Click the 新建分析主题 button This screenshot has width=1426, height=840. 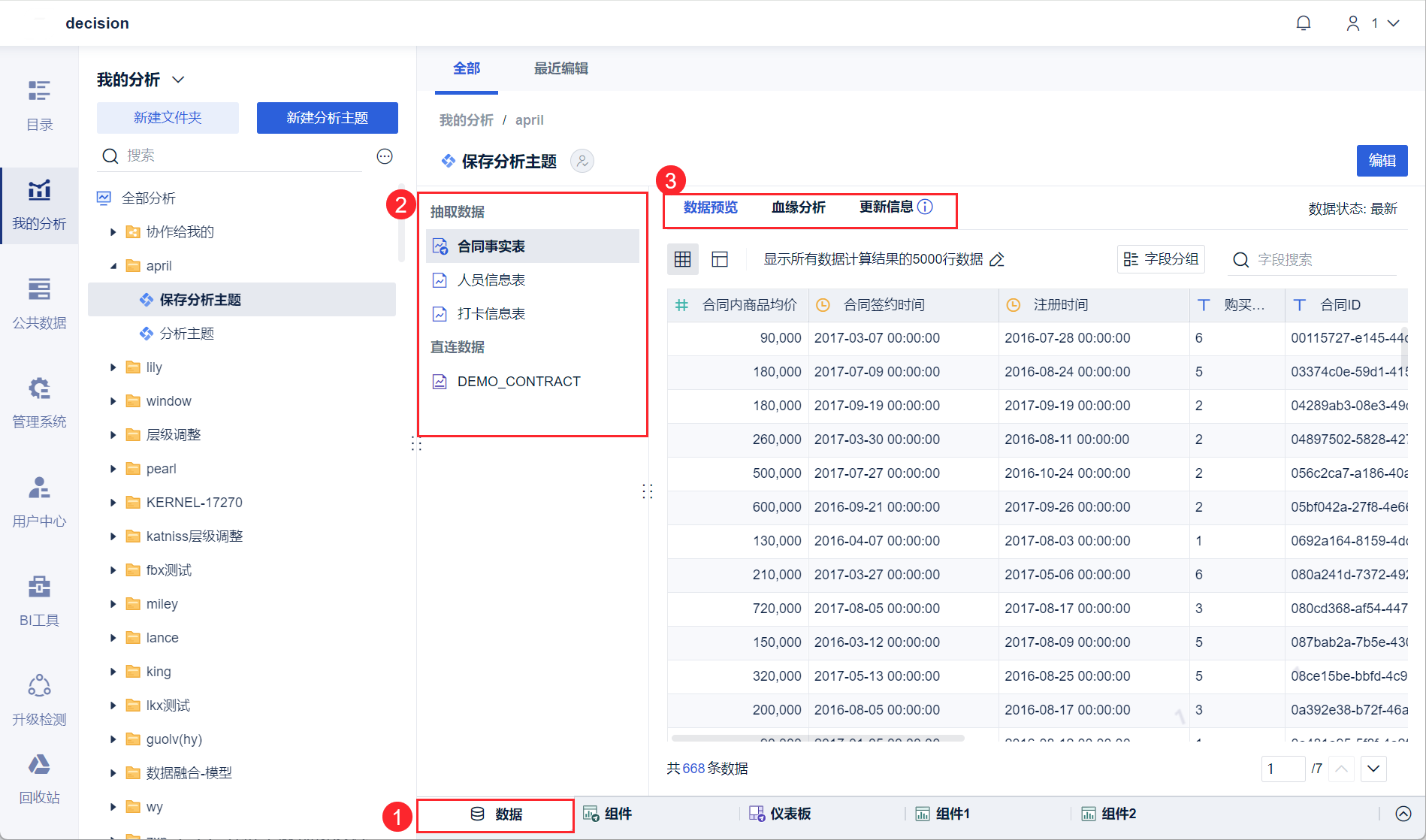pos(328,118)
